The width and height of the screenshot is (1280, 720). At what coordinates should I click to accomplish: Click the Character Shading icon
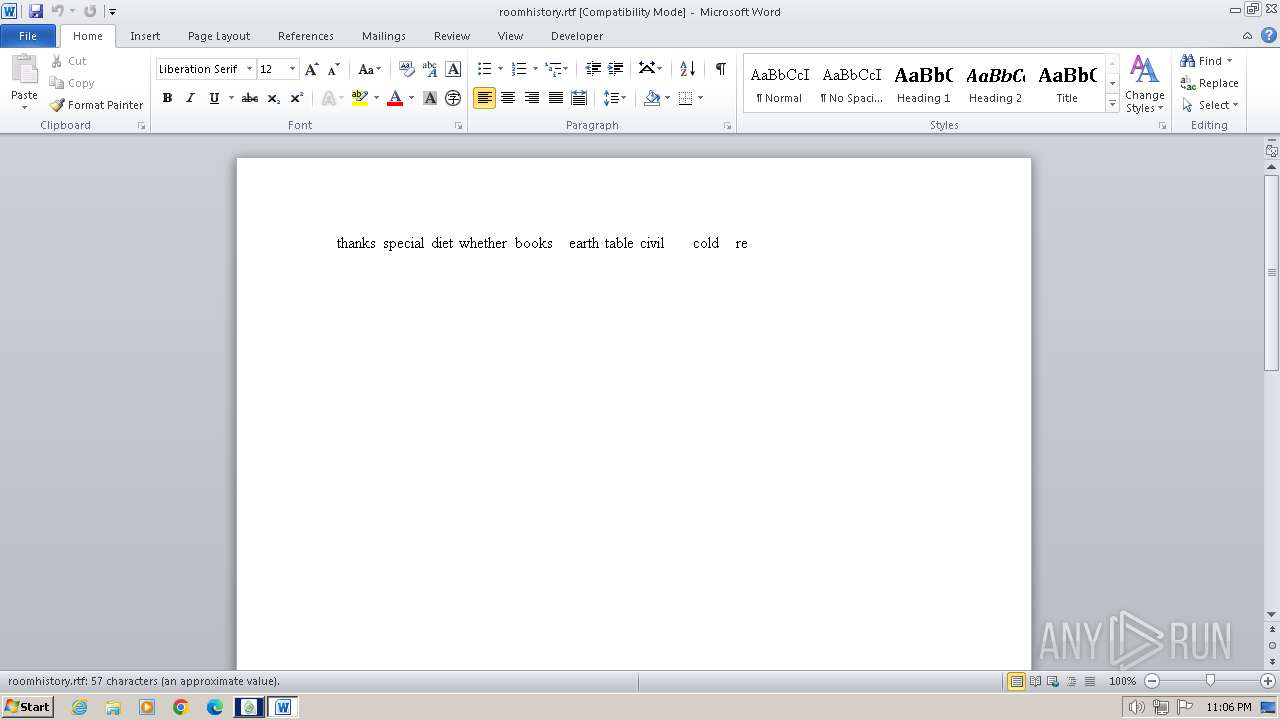click(430, 98)
